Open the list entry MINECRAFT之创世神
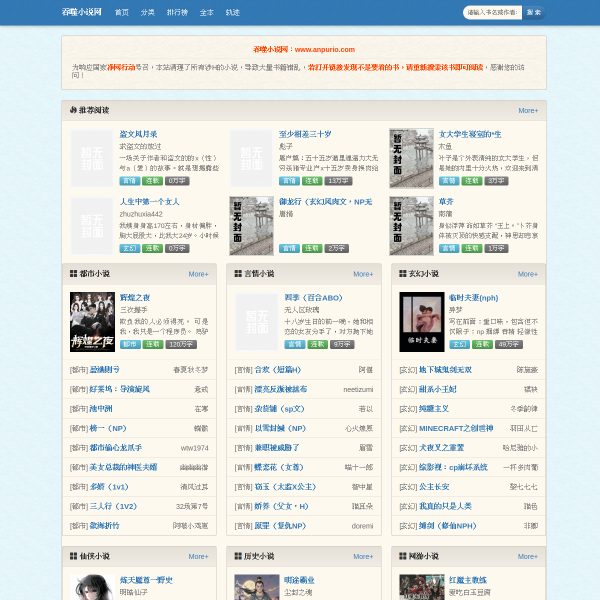The image size is (600, 600). click(456, 428)
